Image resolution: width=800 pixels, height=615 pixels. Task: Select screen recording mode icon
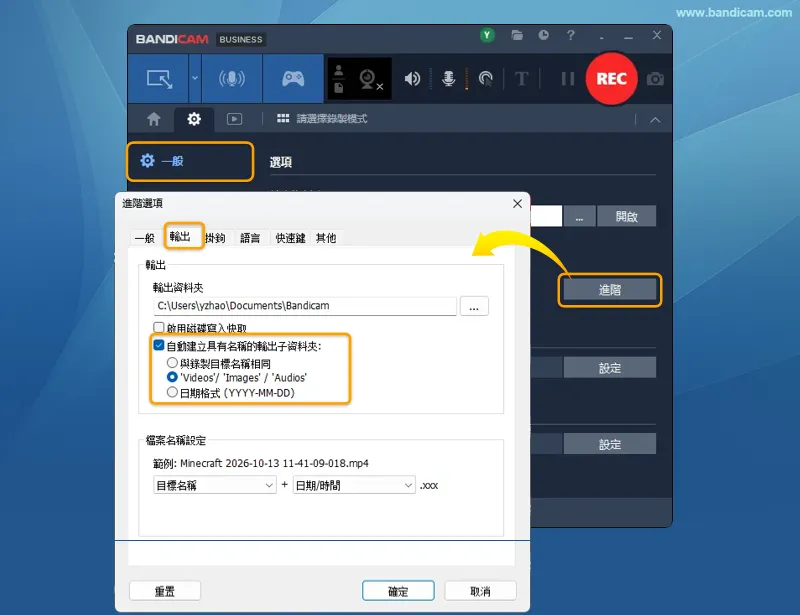point(159,79)
